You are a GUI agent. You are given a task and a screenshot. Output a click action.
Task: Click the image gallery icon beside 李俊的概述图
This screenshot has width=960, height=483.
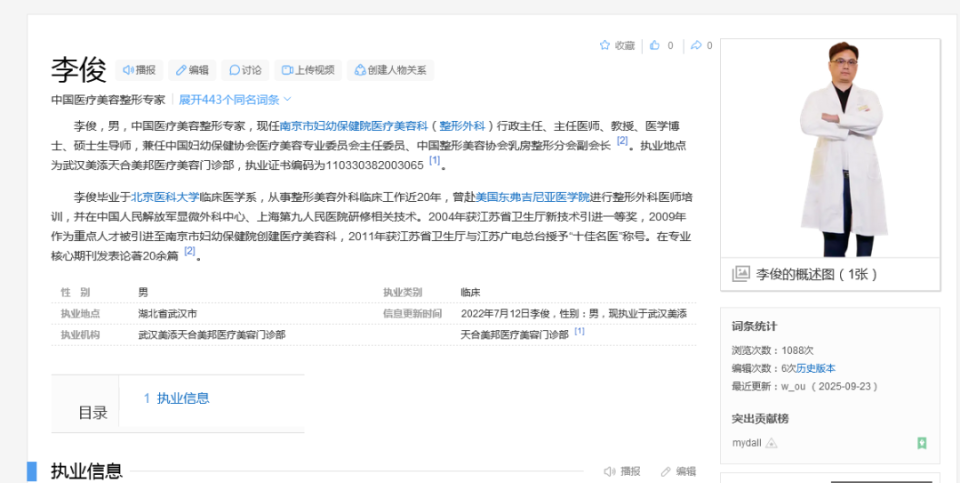pos(741,274)
